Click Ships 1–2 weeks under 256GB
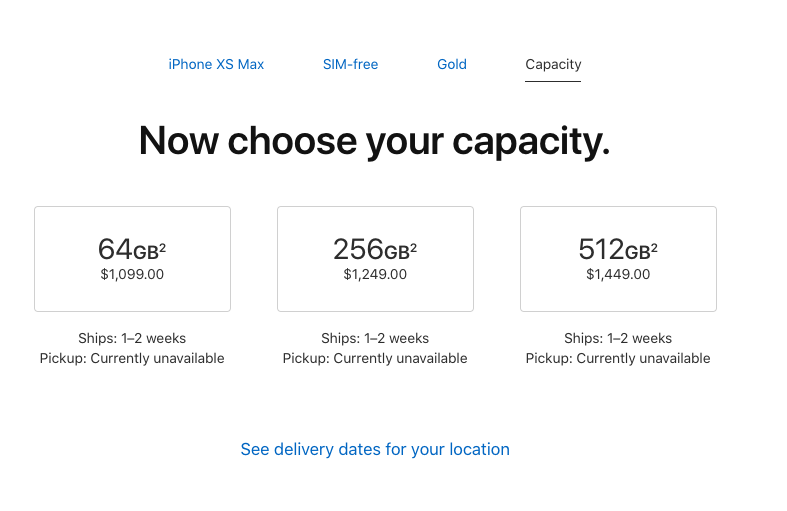The width and height of the screenshot is (787, 511). click(375, 338)
